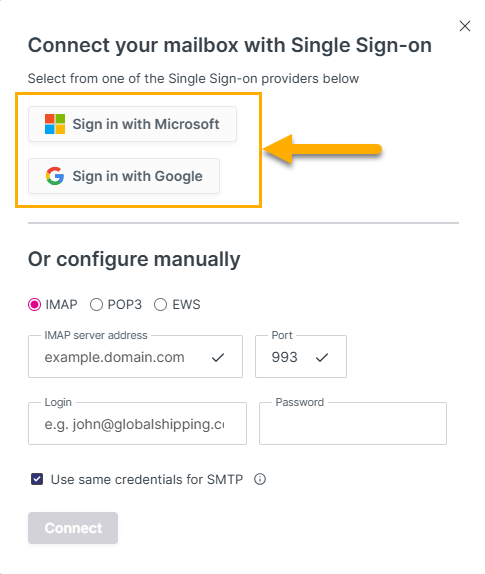Viewport: 485px width, 574px height.
Task: Click the EWS protocol label
Action: (186, 305)
